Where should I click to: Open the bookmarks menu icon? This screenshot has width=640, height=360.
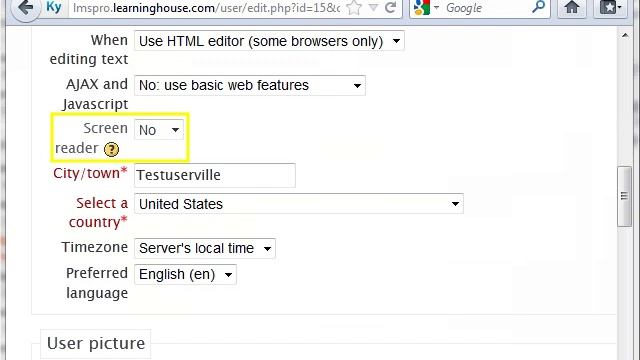[x=610, y=7]
